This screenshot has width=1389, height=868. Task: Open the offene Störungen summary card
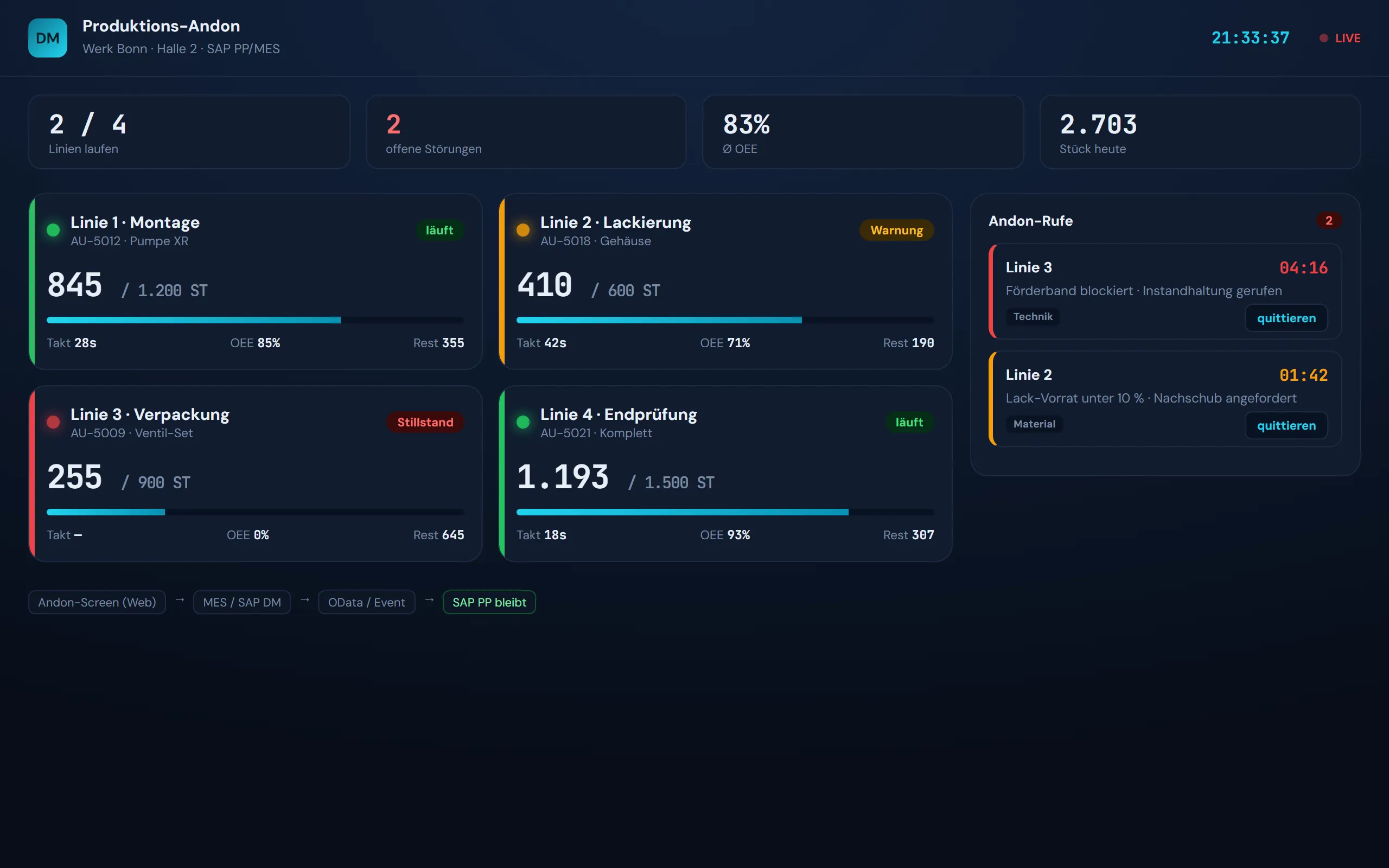526,132
